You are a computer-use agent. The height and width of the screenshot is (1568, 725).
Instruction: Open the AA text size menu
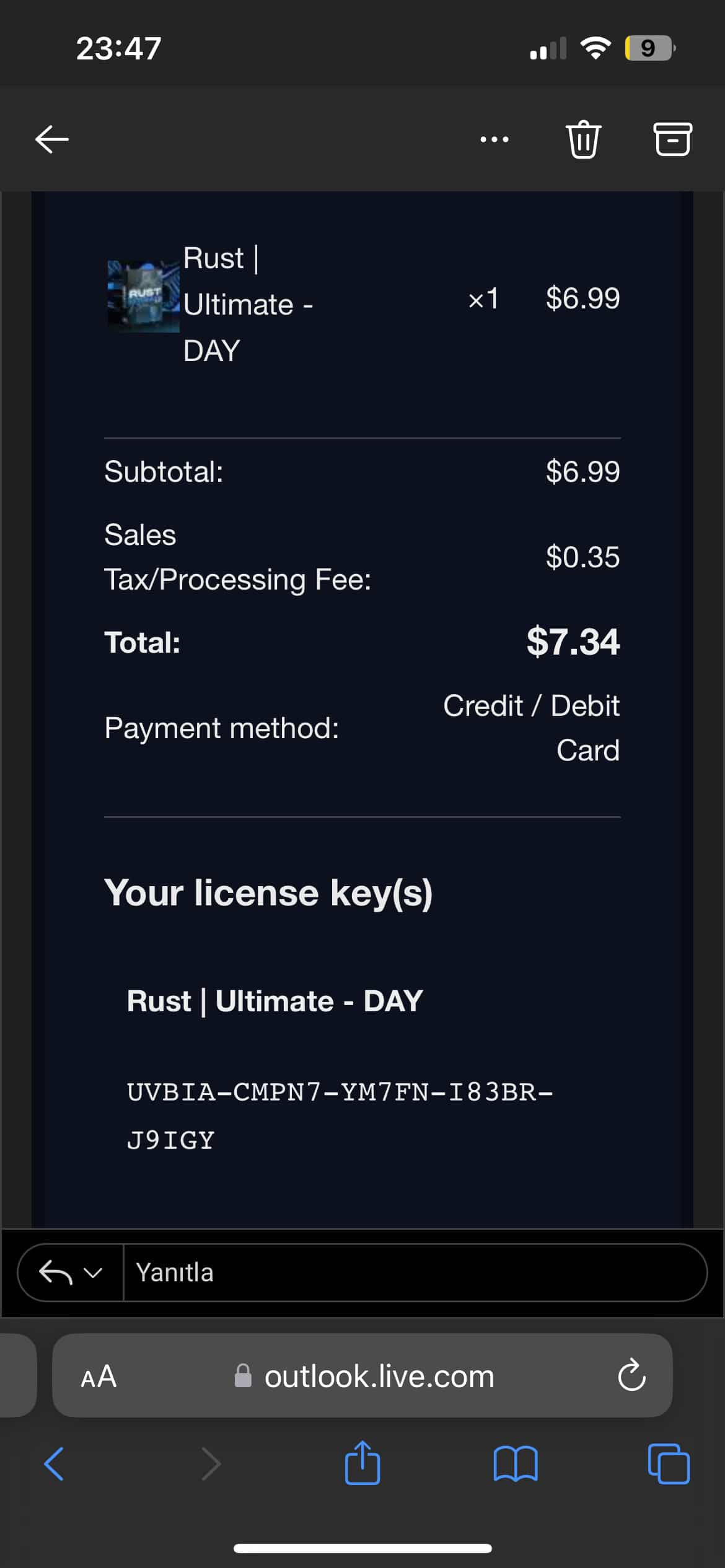click(99, 1377)
